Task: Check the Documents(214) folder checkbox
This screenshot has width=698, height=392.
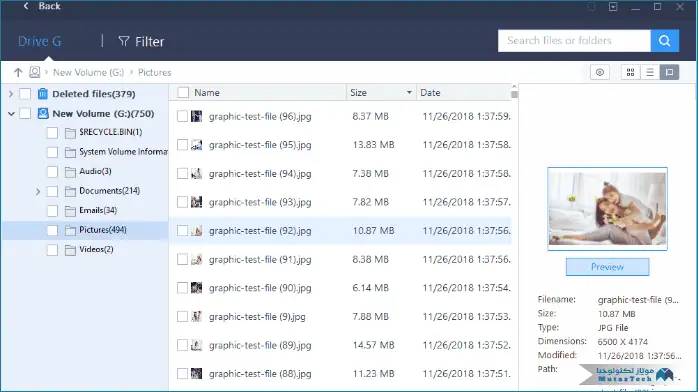Action: [x=52, y=191]
